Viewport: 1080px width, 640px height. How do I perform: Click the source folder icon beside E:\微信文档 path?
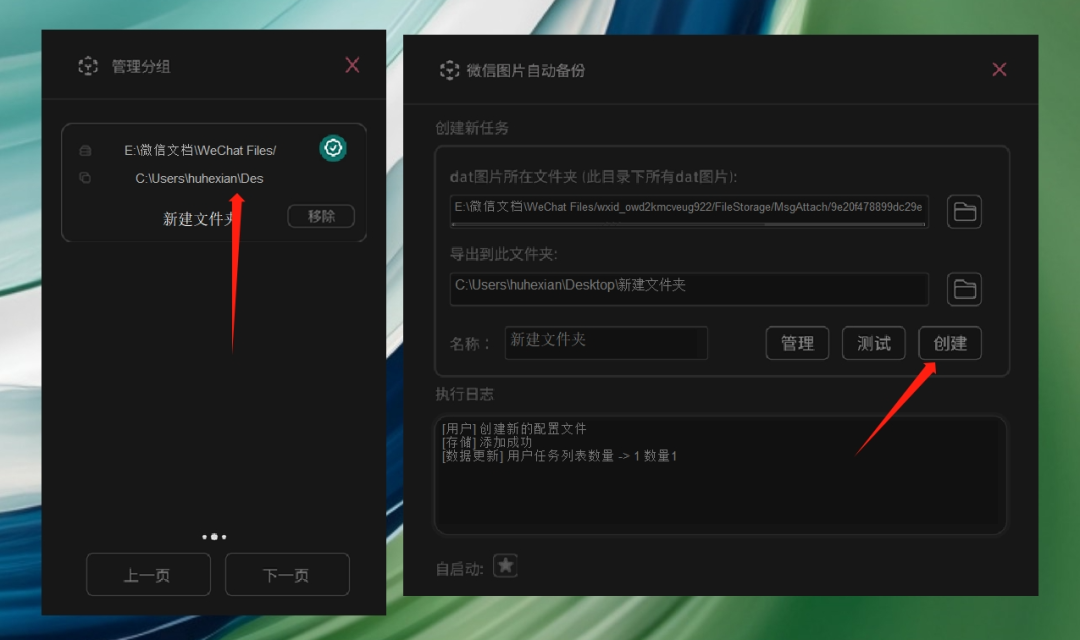pos(85,150)
